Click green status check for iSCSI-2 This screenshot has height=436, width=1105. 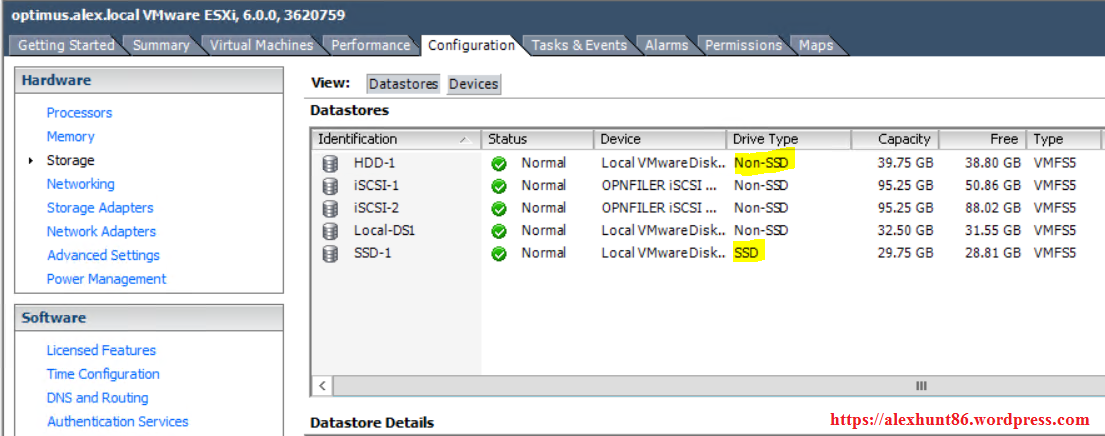pos(499,208)
